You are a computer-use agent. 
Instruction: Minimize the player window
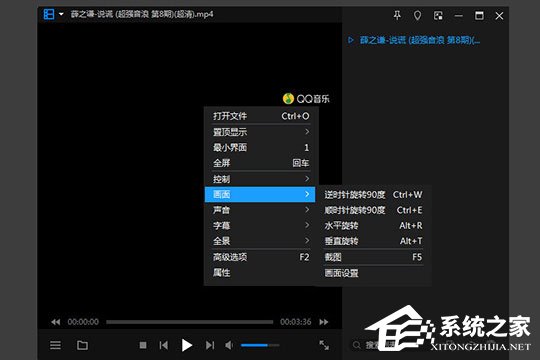[458, 16]
